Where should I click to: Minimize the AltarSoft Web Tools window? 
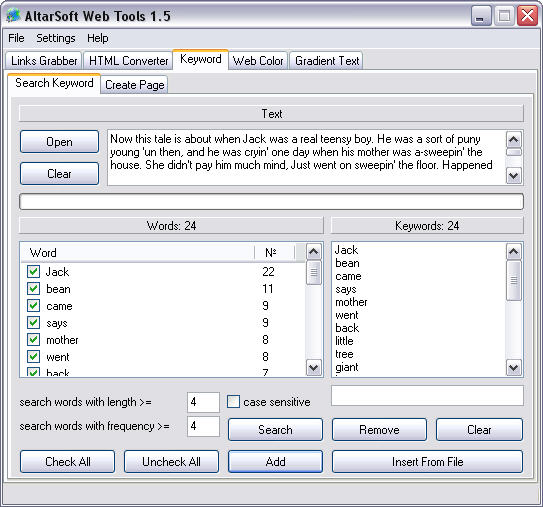481,16
